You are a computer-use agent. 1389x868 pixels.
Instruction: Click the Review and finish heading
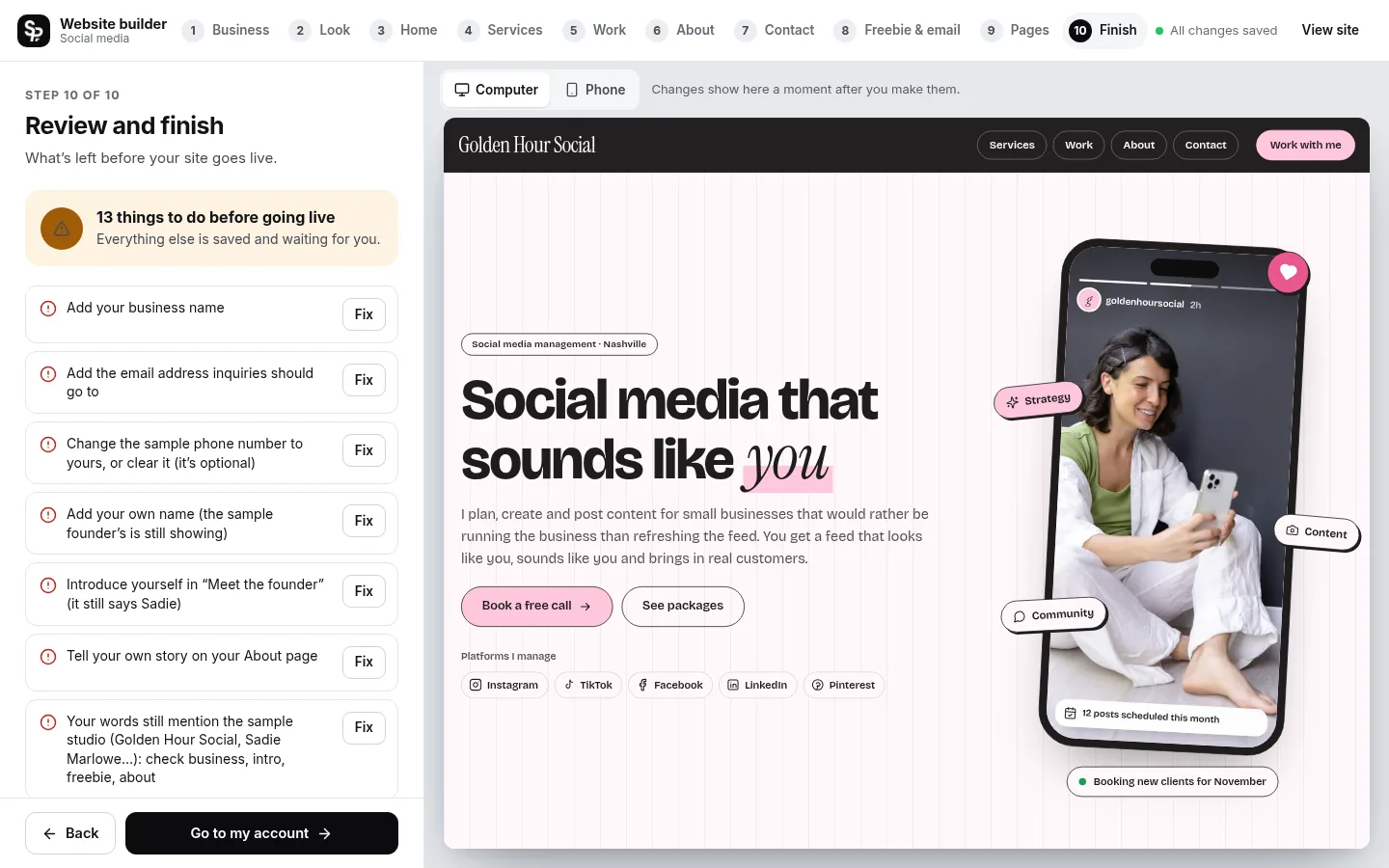tap(124, 126)
